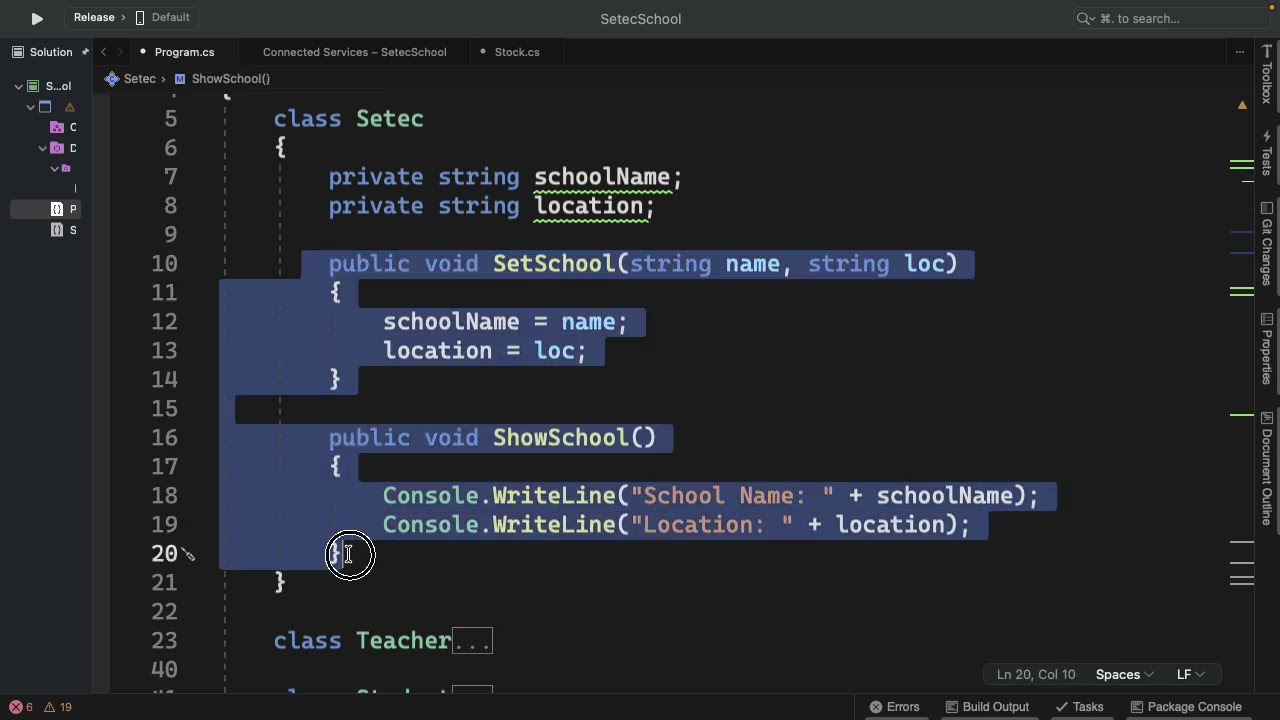
Task: Click the search field at top right
Action: pos(1170,18)
